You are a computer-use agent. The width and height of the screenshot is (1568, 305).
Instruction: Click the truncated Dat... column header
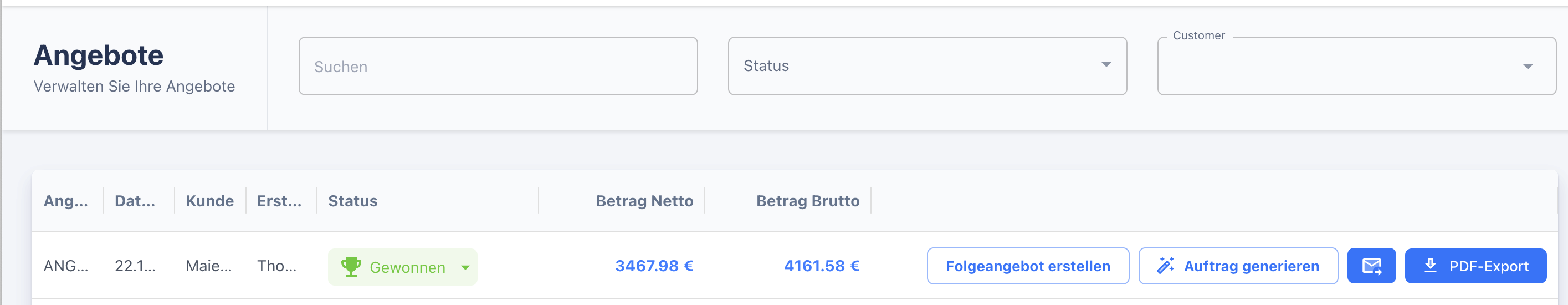click(x=135, y=201)
